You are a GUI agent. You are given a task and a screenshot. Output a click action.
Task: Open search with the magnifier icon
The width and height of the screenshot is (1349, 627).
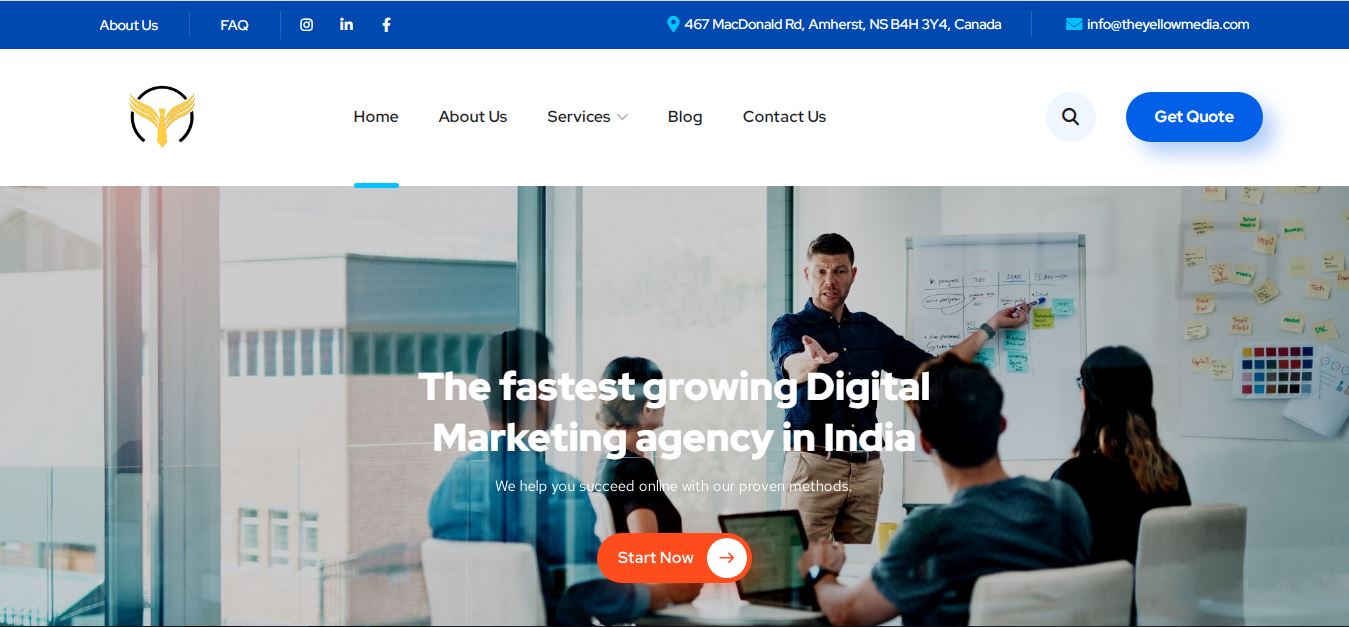pos(1071,117)
